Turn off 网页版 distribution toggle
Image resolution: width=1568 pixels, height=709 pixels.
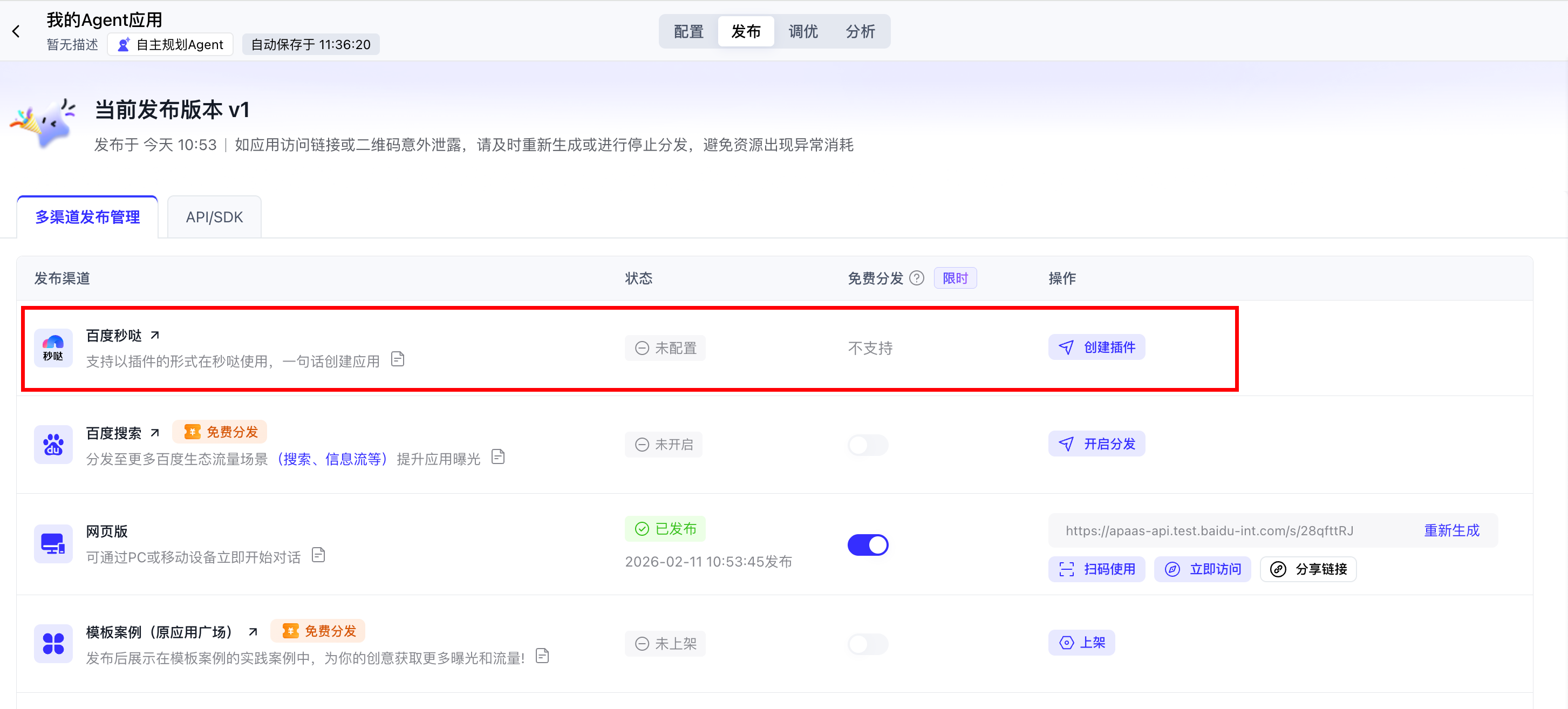pyautogui.click(x=868, y=544)
